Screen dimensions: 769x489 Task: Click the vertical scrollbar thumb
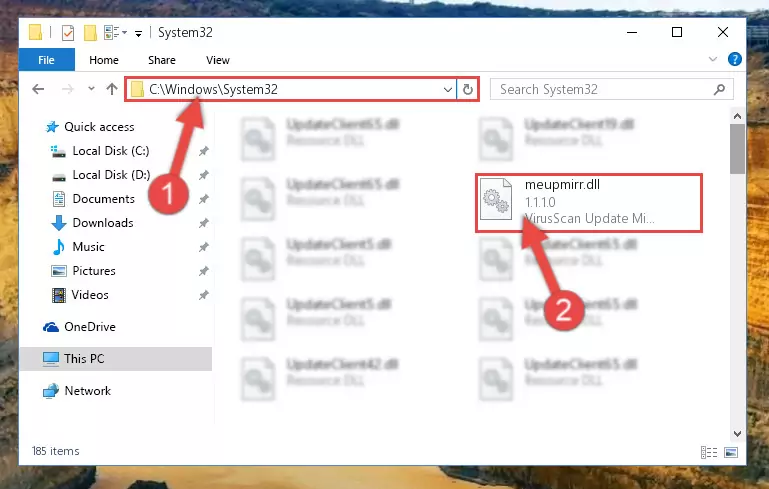point(737,149)
